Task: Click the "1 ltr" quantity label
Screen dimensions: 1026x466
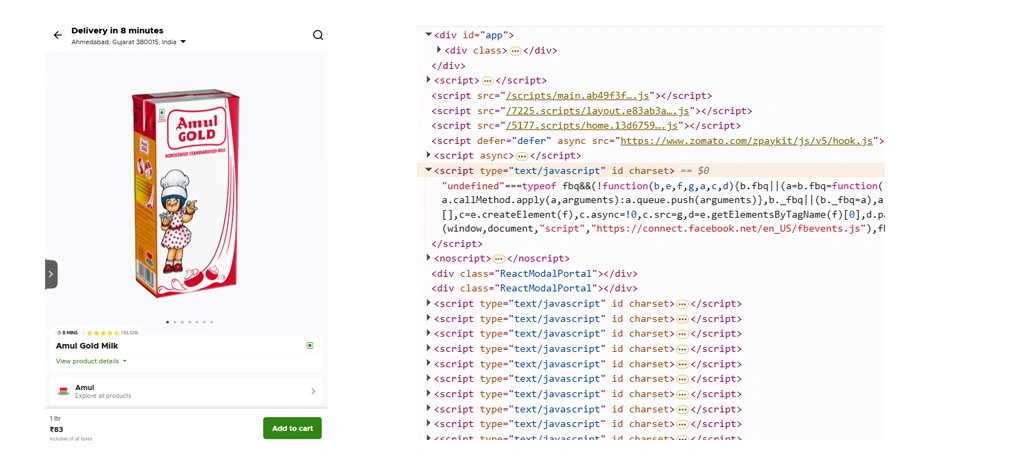Action: [55, 418]
